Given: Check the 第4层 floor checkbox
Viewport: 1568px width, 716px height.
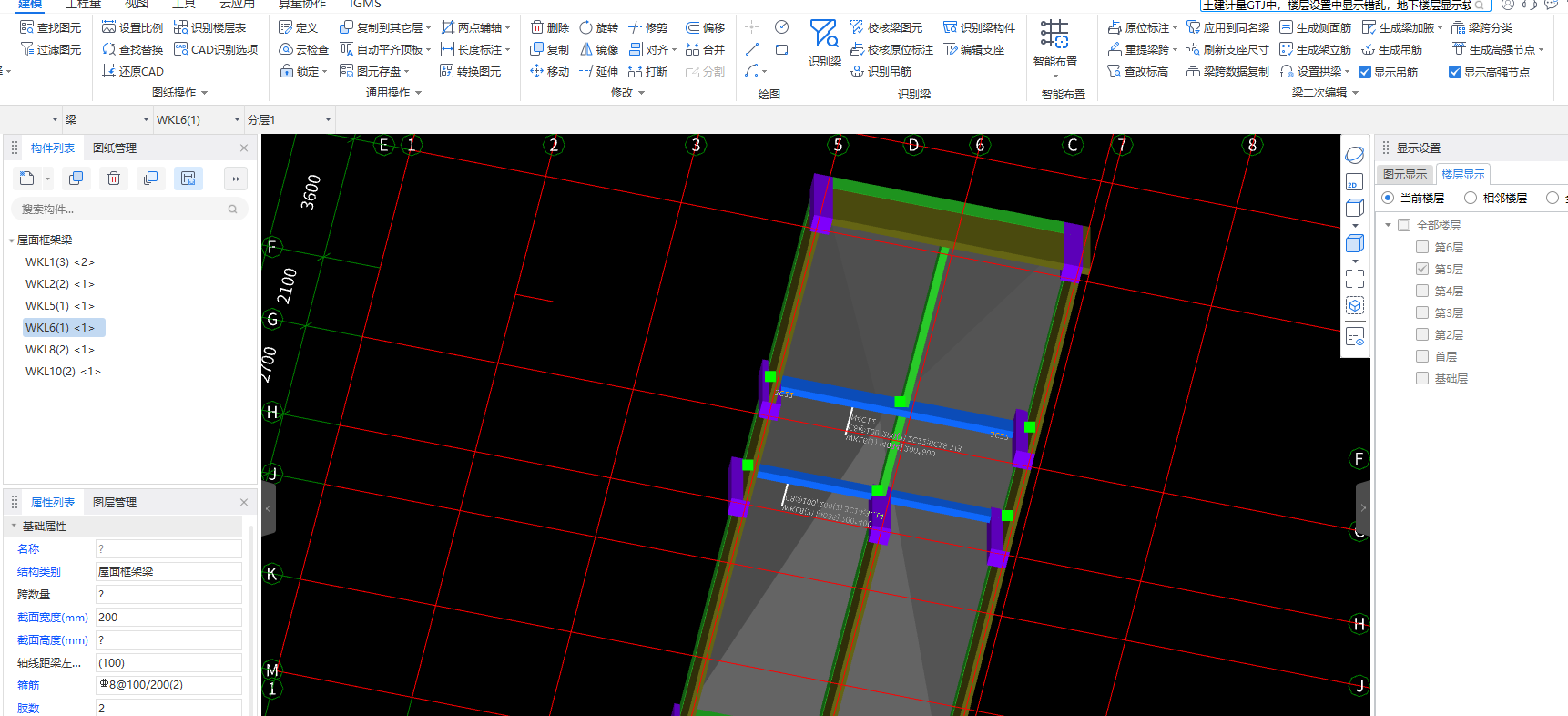Looking at the screenshot, I should tap(1422, 291).
